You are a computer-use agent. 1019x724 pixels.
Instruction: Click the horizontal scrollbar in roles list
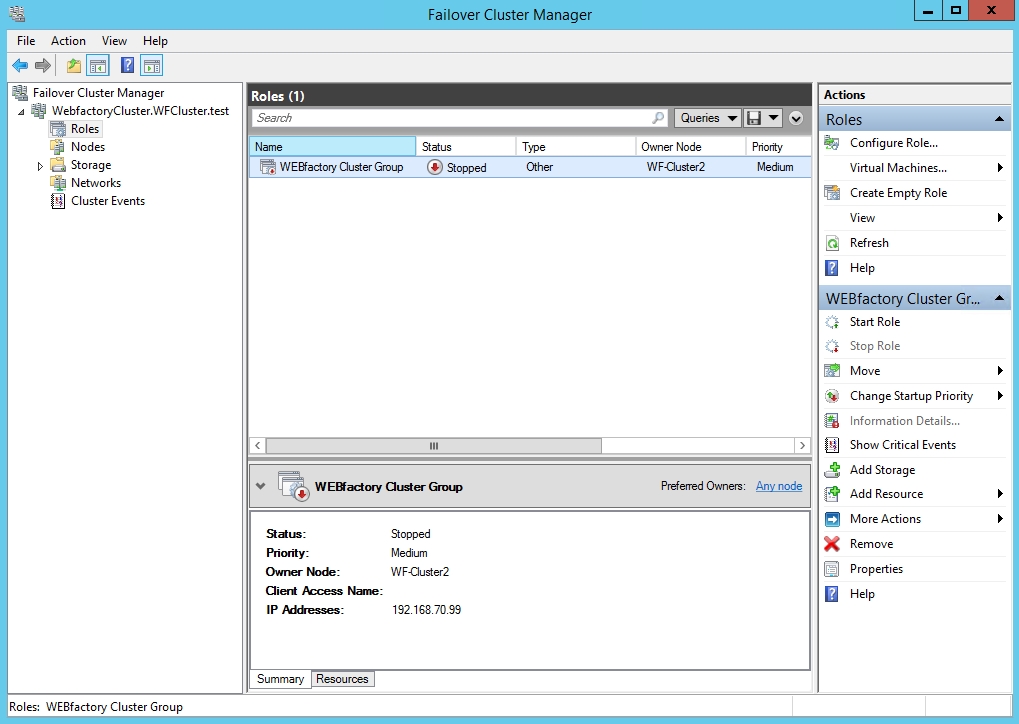pos(433,446)
